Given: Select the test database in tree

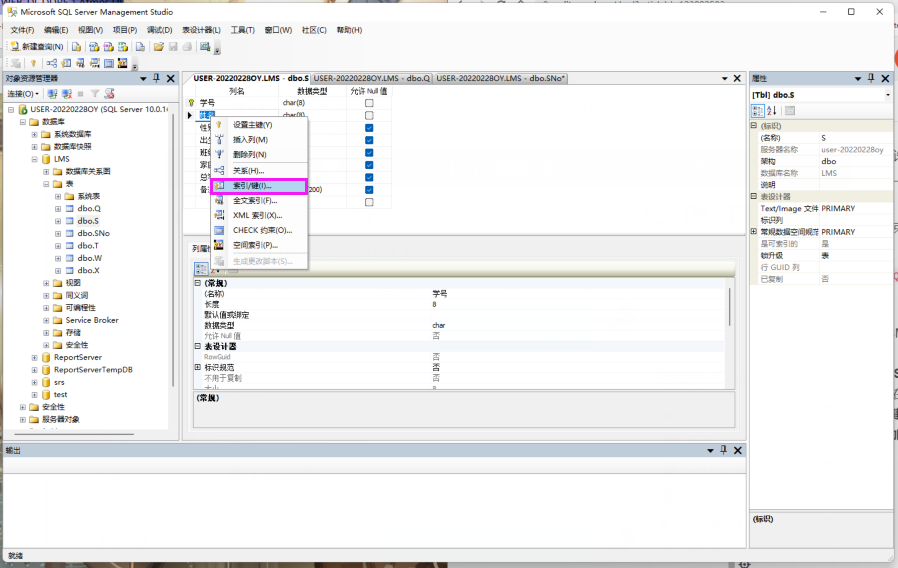Looking at the screenshot, I should 60,395.
